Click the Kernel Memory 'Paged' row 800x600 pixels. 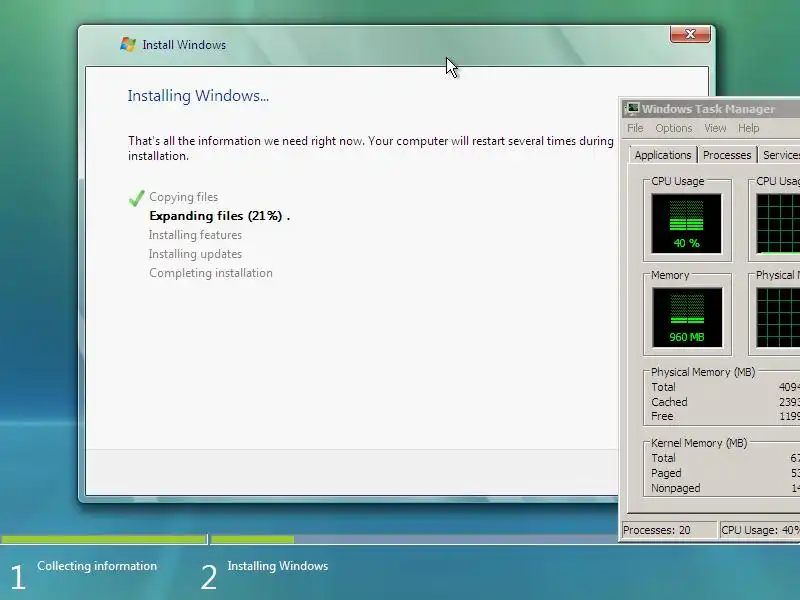click(x=725, y=473)
